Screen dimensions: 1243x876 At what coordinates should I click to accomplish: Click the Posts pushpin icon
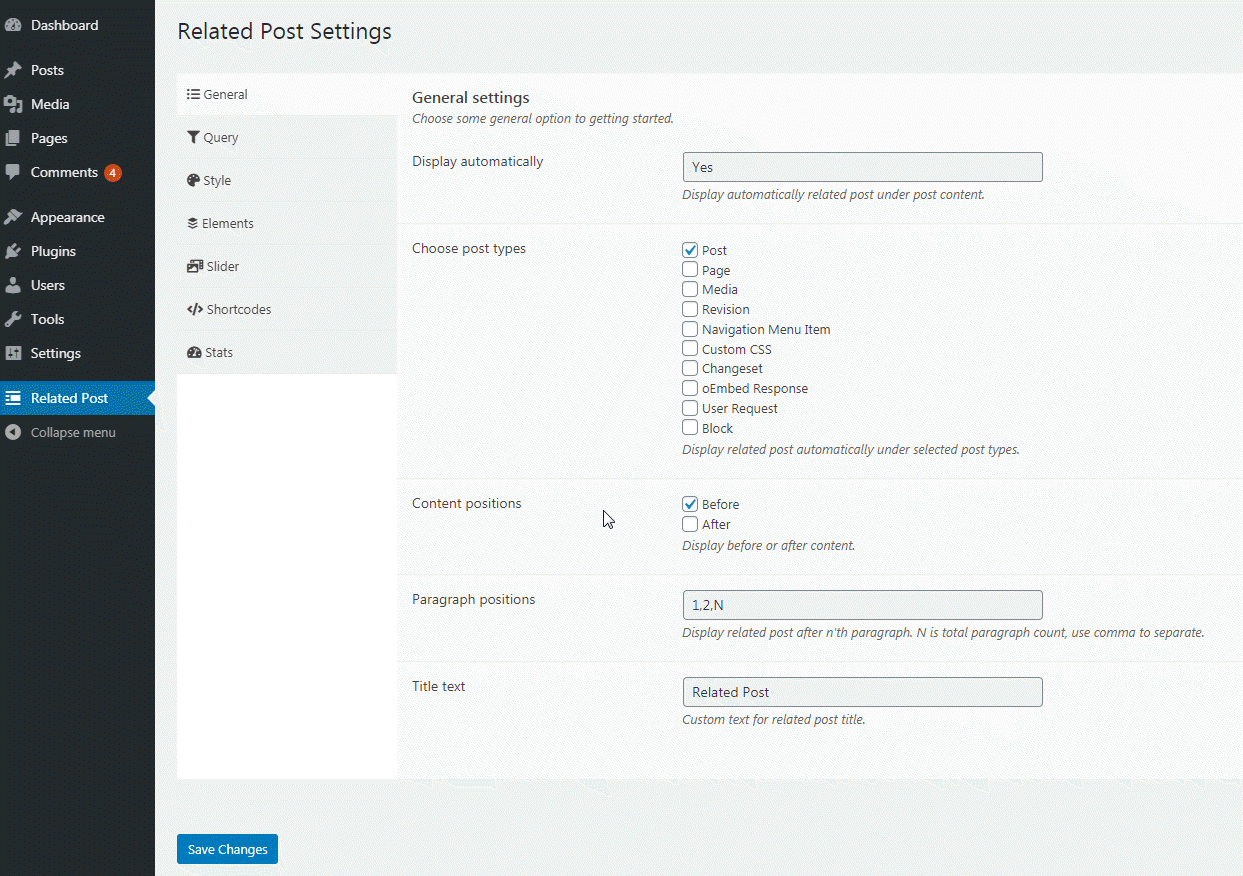[13, 70]
